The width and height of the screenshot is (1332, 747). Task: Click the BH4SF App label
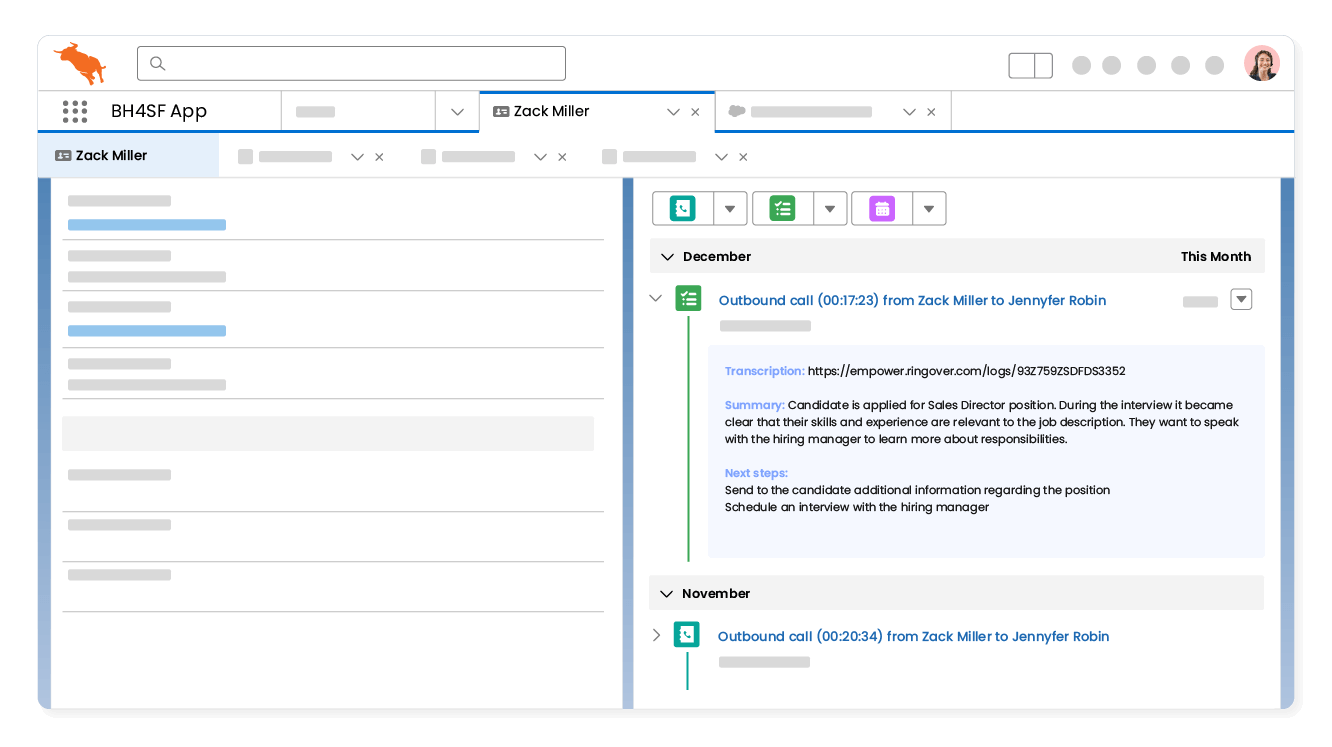click(x=160, y=111)
